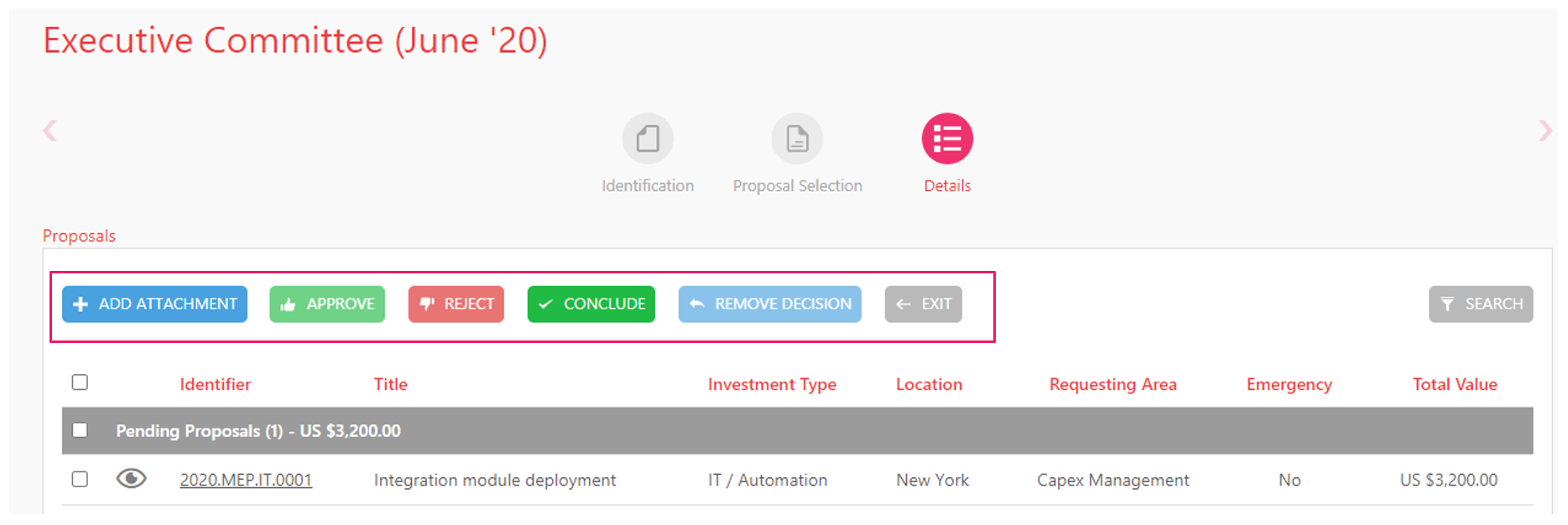View proposal 2020.MEP.IT.0001 via eye icon

[131, 479]
